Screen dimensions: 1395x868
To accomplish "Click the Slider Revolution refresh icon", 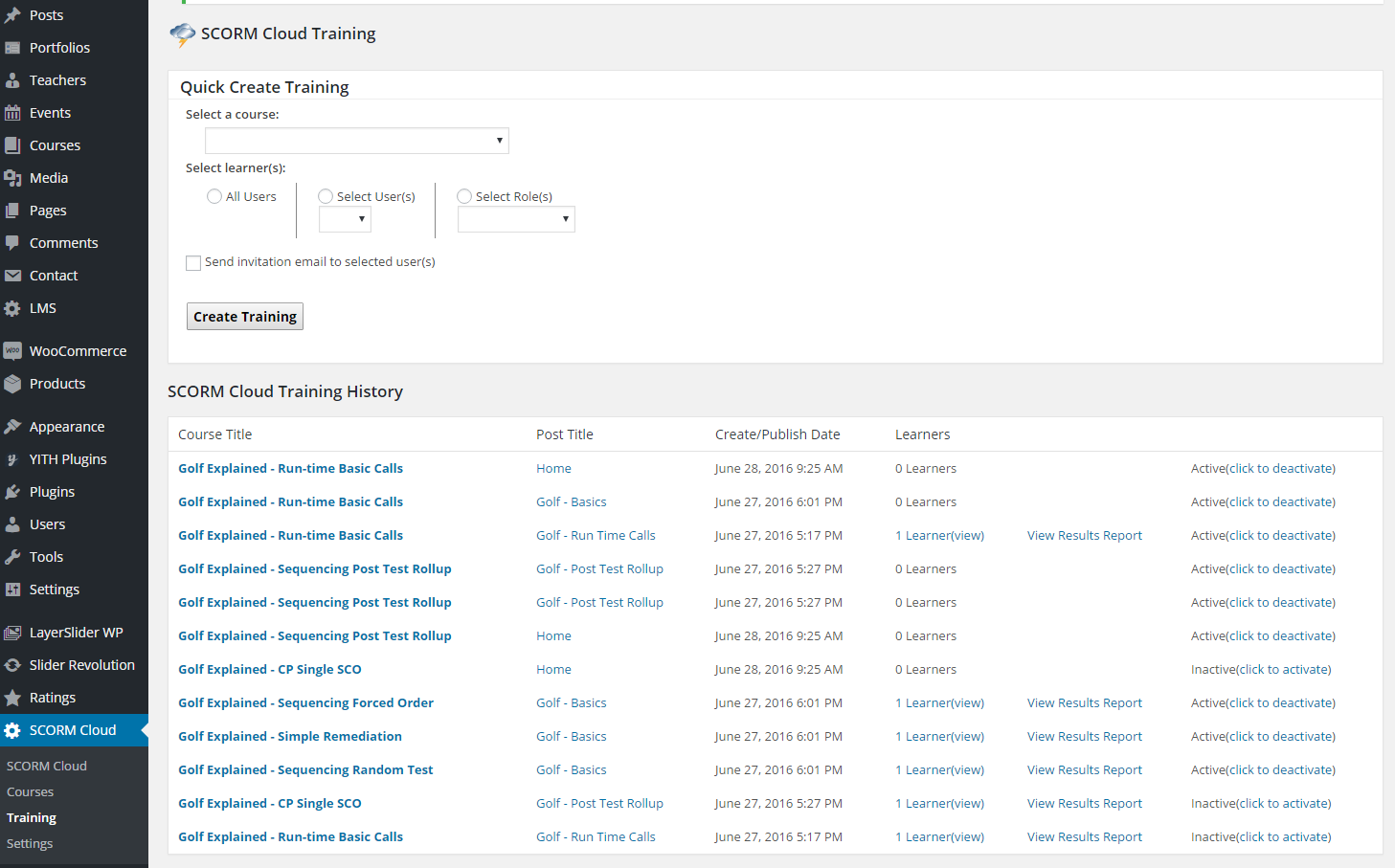I will click(x=12, y=665).
